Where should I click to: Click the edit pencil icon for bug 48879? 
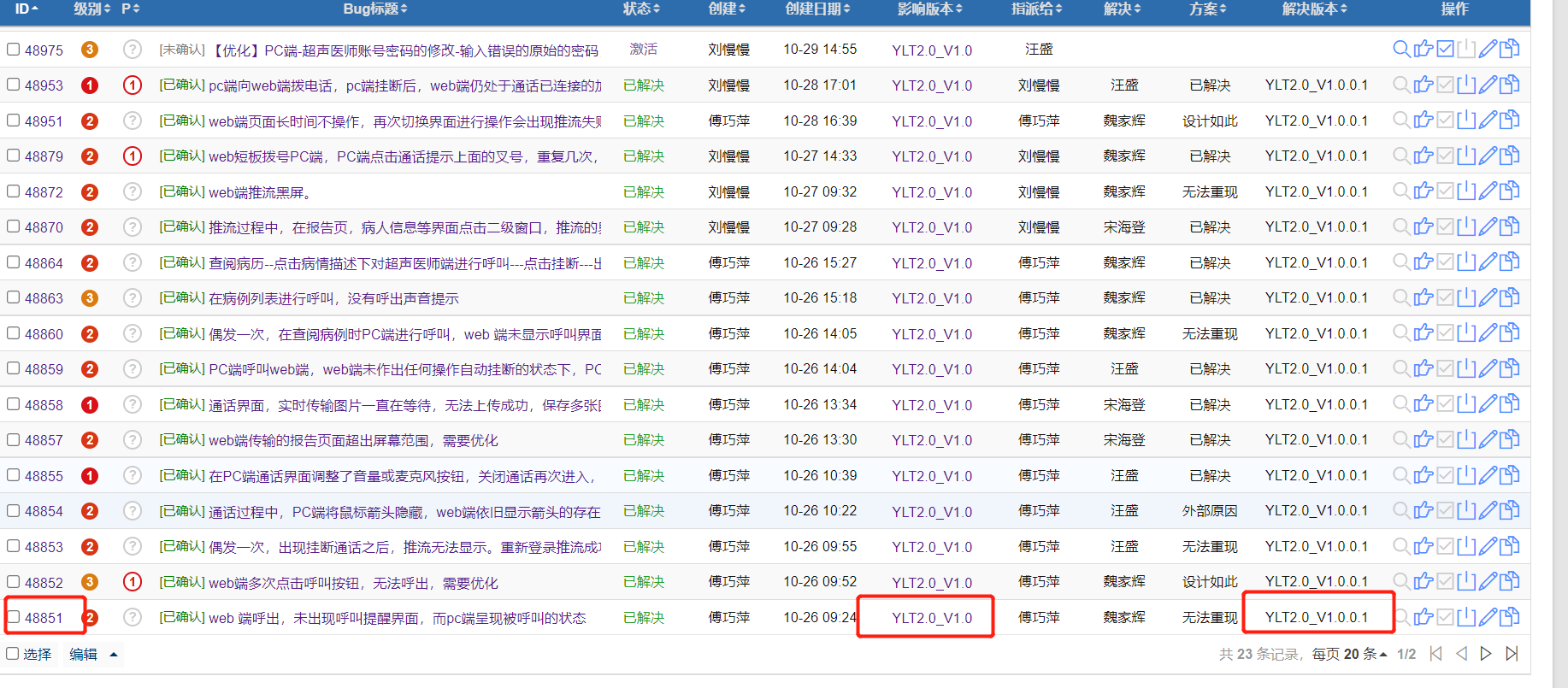pos(1488,156)
